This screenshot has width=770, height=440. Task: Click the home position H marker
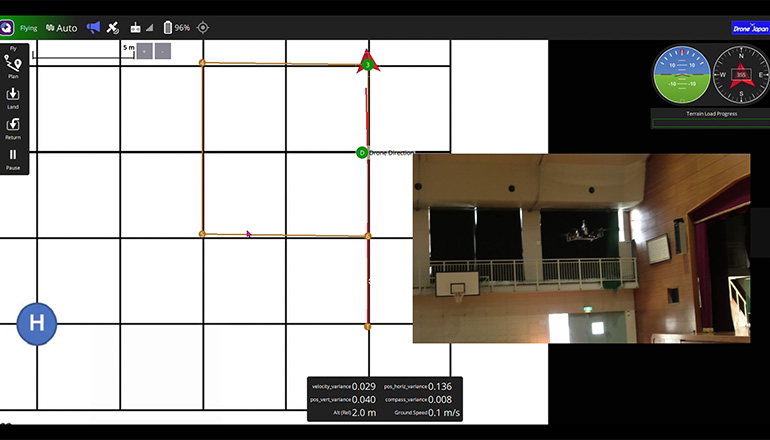point(37,323)
